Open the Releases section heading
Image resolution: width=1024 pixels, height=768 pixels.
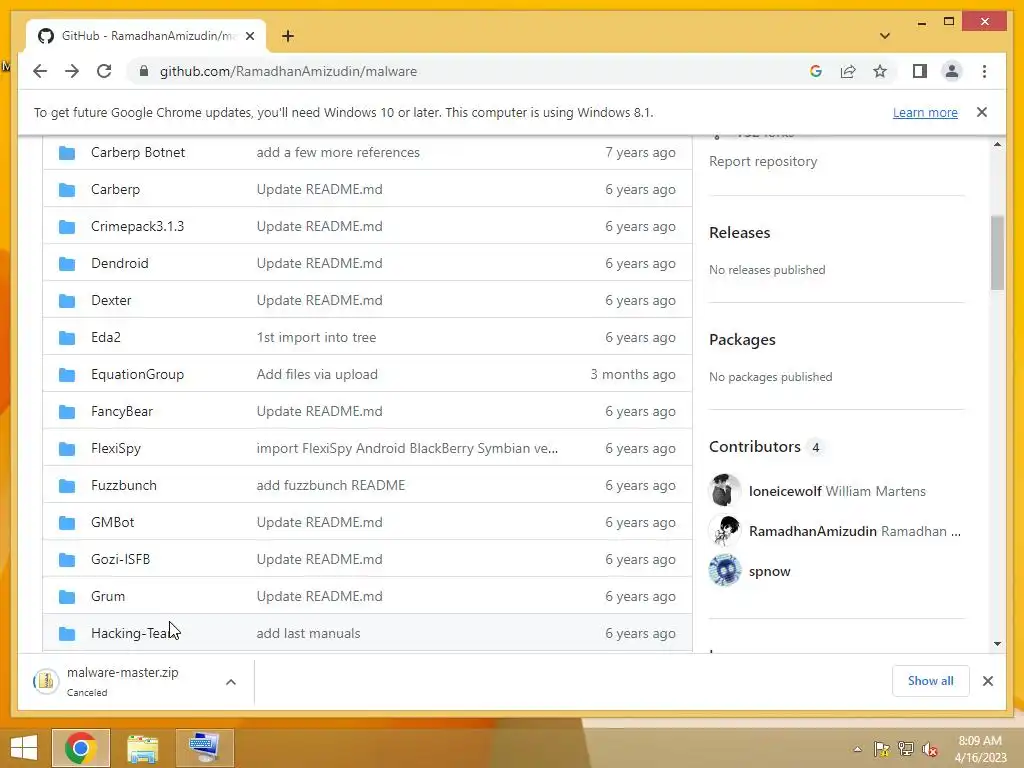739,232
